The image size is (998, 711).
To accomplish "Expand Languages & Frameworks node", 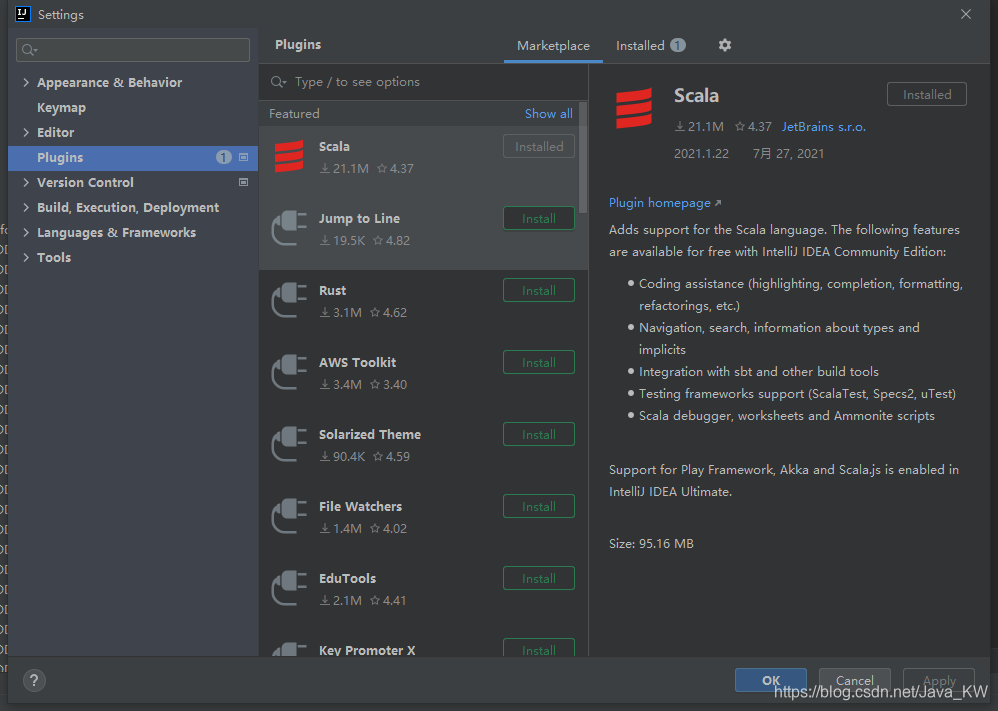I will pos(26,232).
